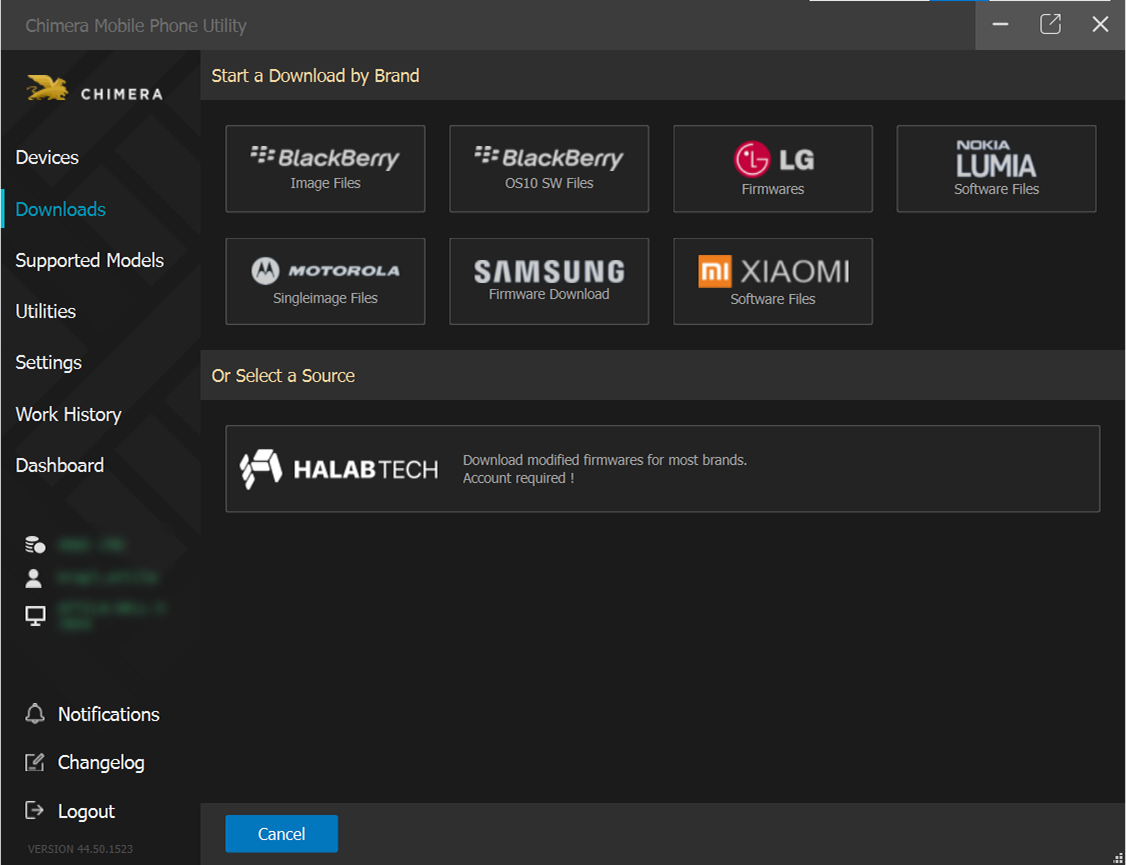Click the Logout arrow icon
This screenshot has height=865, width=1126.
click(35, 811)
